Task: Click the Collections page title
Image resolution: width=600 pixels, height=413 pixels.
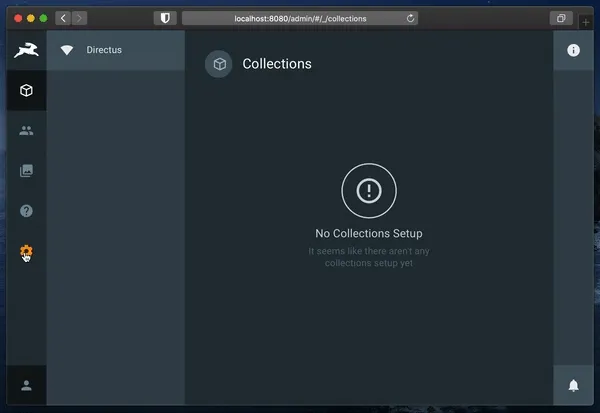Action: 277,64
